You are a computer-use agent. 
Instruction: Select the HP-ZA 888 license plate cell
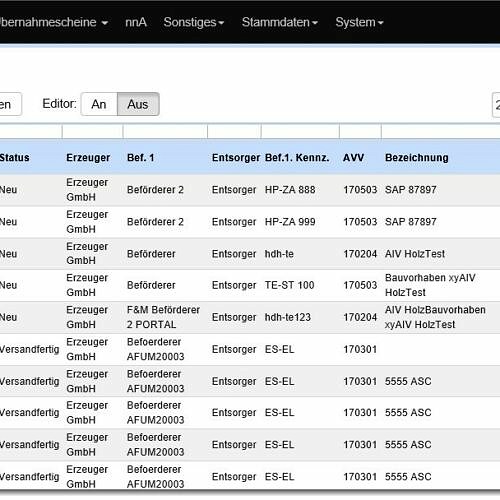[290, 190]
